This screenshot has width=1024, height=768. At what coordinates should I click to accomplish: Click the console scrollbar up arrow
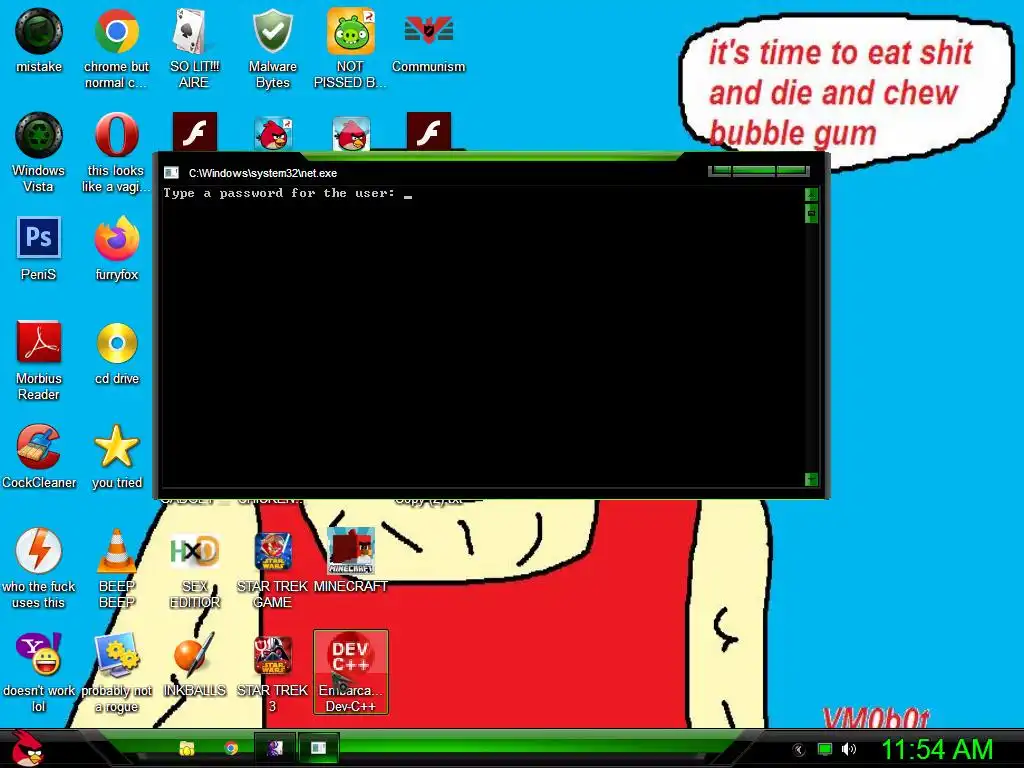pyautogui.click(x=811, y=195)
